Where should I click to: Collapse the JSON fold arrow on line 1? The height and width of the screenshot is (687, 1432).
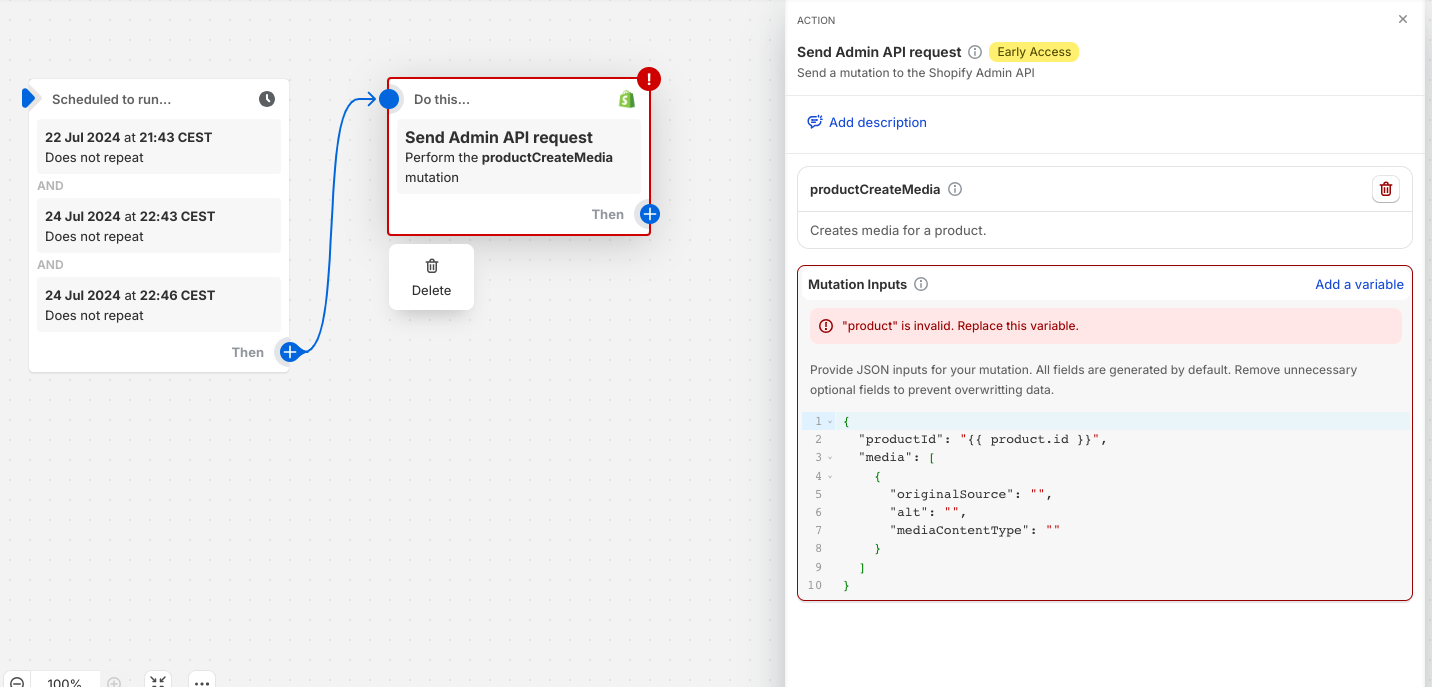[830, 422]
